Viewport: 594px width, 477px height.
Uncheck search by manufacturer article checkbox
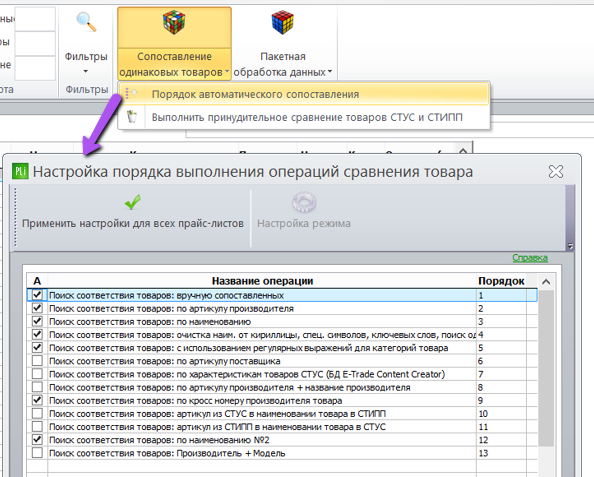(x=37, y=308)
